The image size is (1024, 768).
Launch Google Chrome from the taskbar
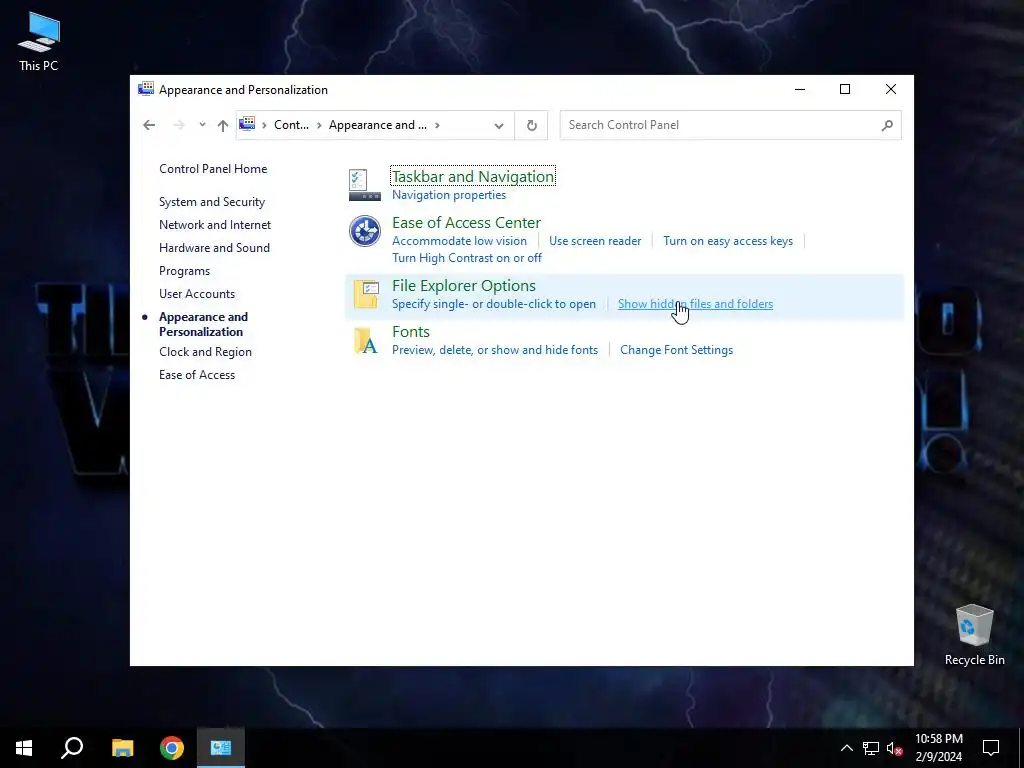pyautogui.click(x=172, y=748)
